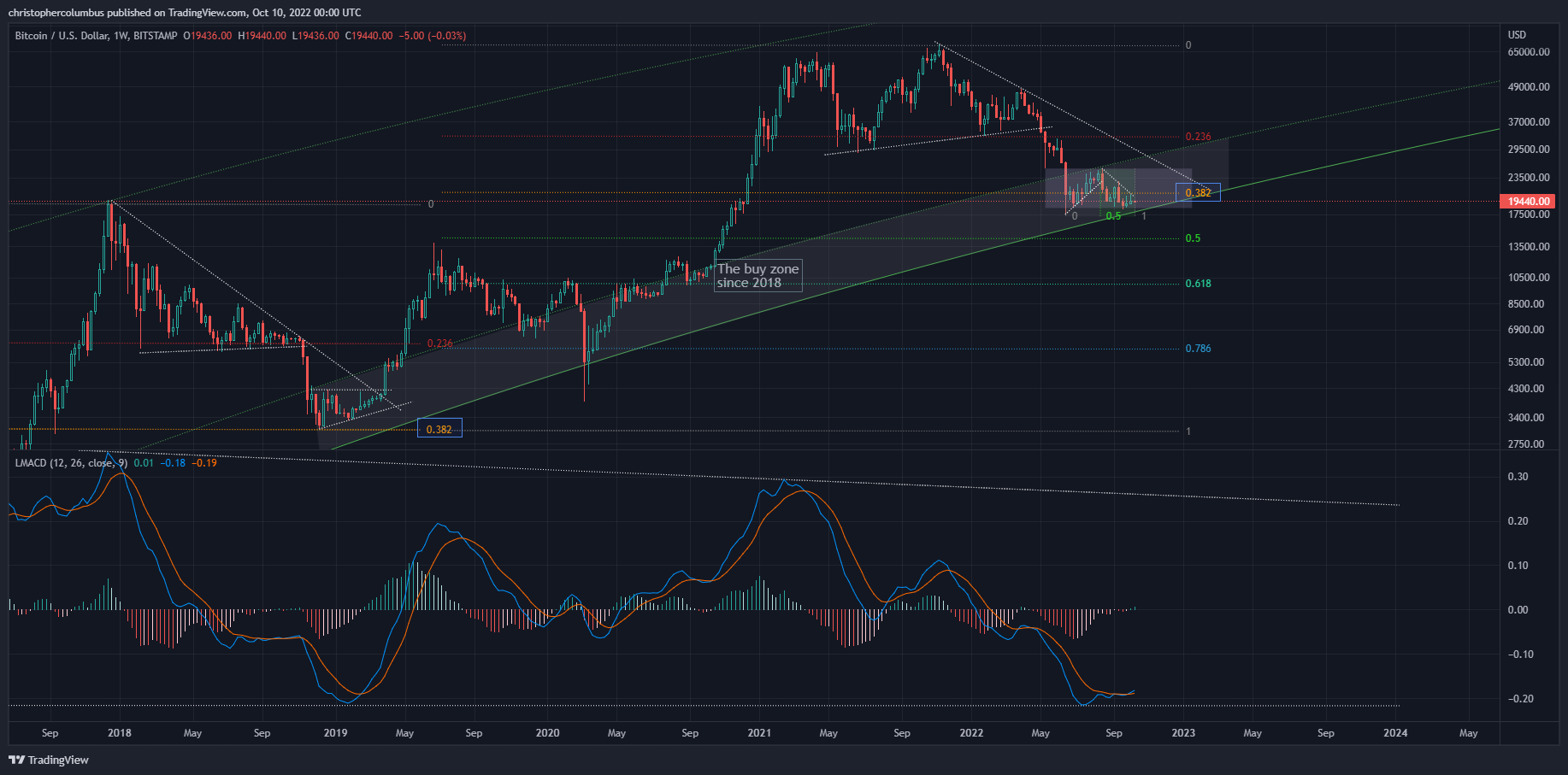This screenshot has height=775, width=1568.
Task: Click the boxed 0.382 label beside price axis
Action: (x=1198, y=193)
